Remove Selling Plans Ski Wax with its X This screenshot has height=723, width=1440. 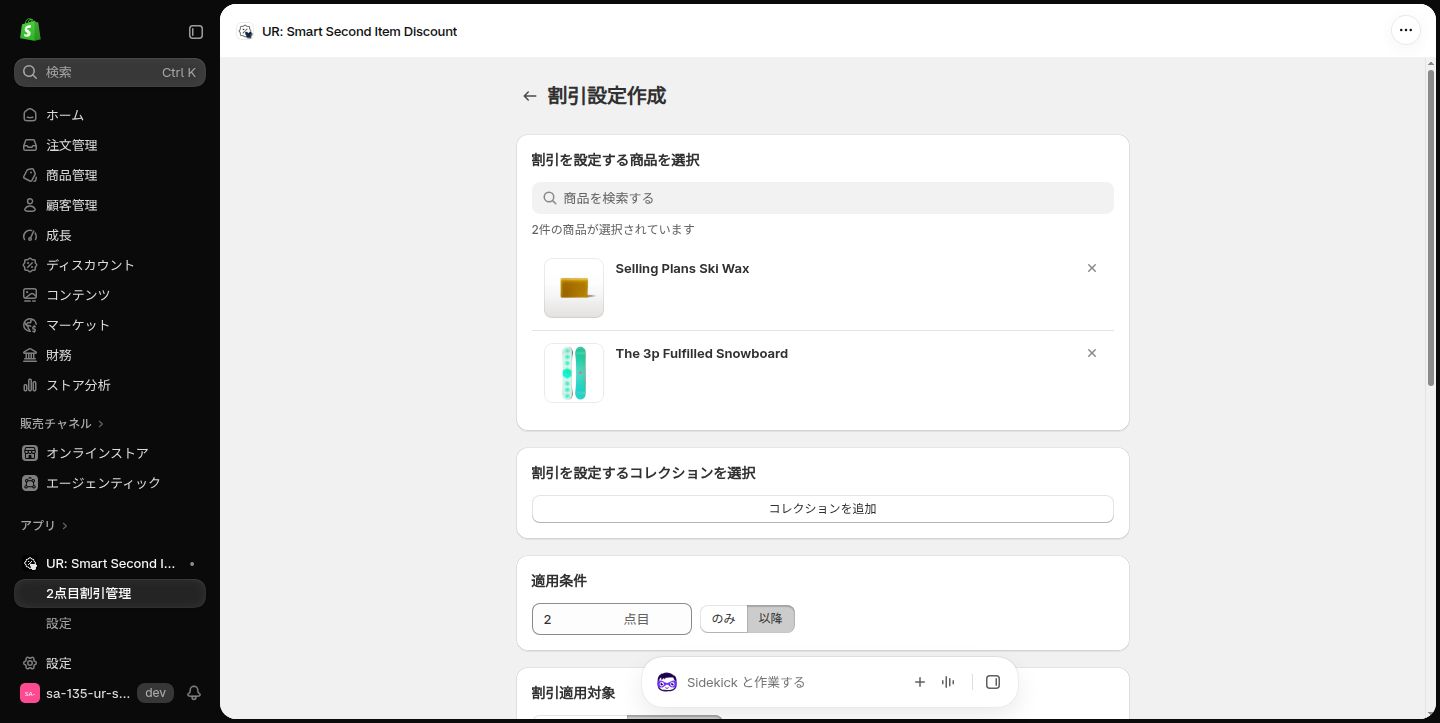coord(1092,268)
